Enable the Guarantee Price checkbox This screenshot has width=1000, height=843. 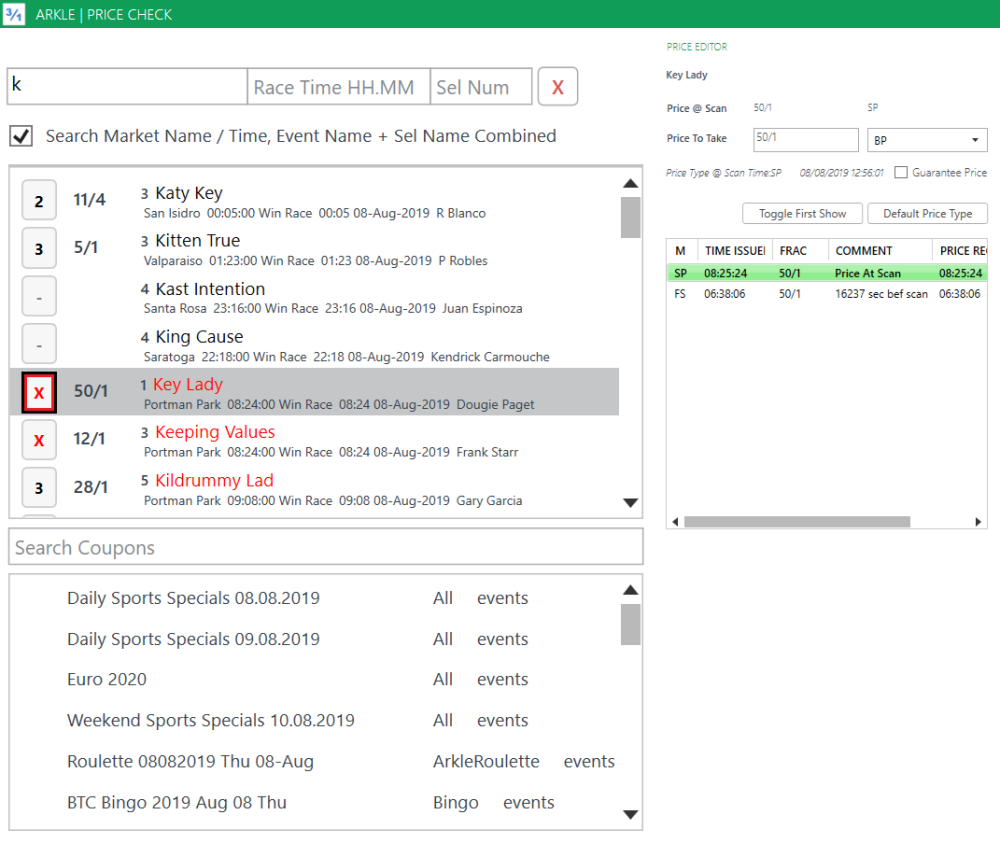point(901,172)
